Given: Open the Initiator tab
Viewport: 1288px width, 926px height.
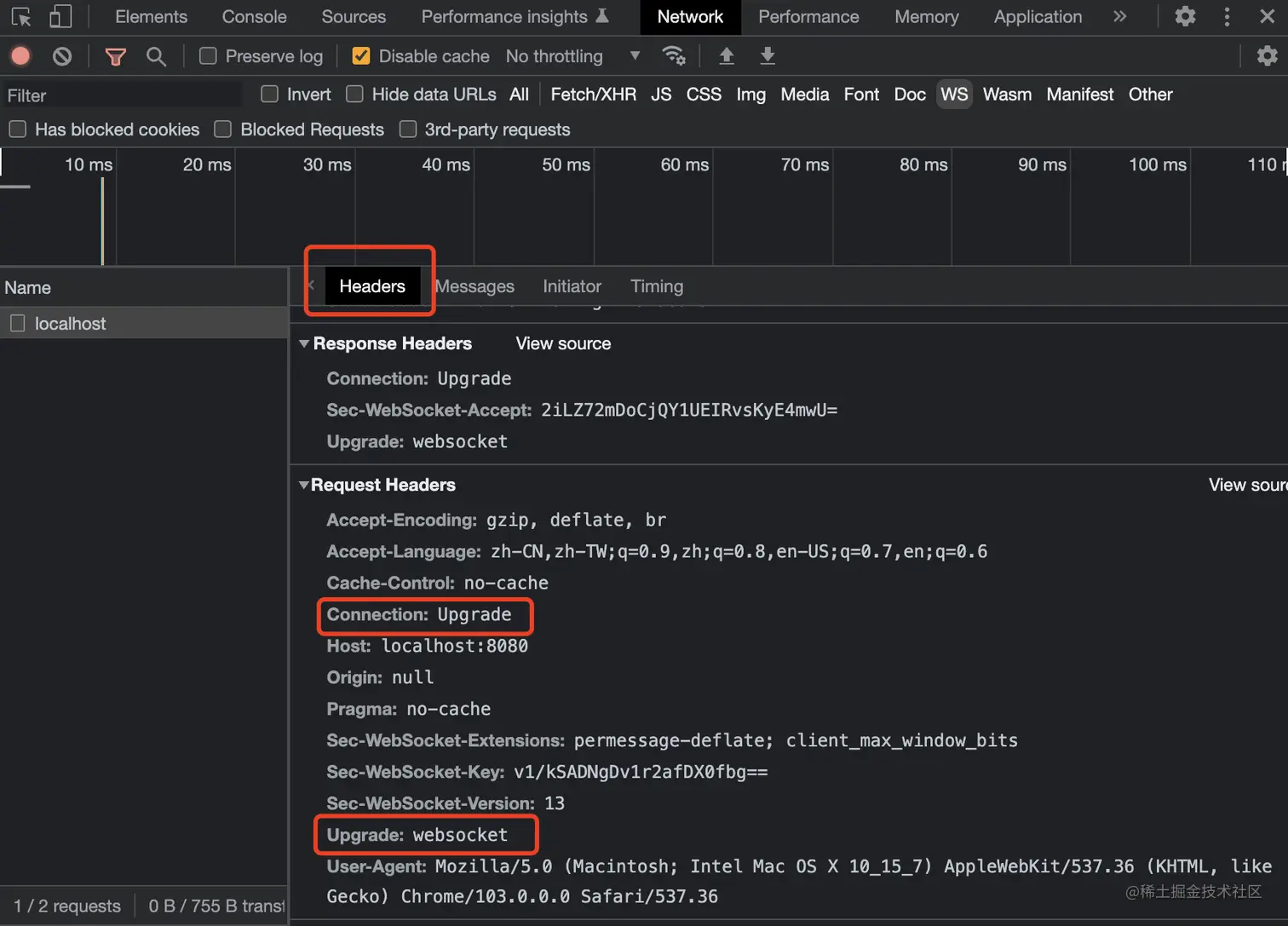Looking at the screenshot, I should pos(572,286).
